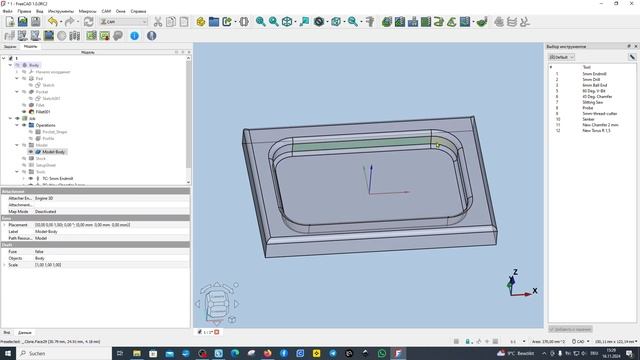The height and width of the screenshot is (360, 640).
Task: Collapse the Body tree node
Action: coord(10,65)
